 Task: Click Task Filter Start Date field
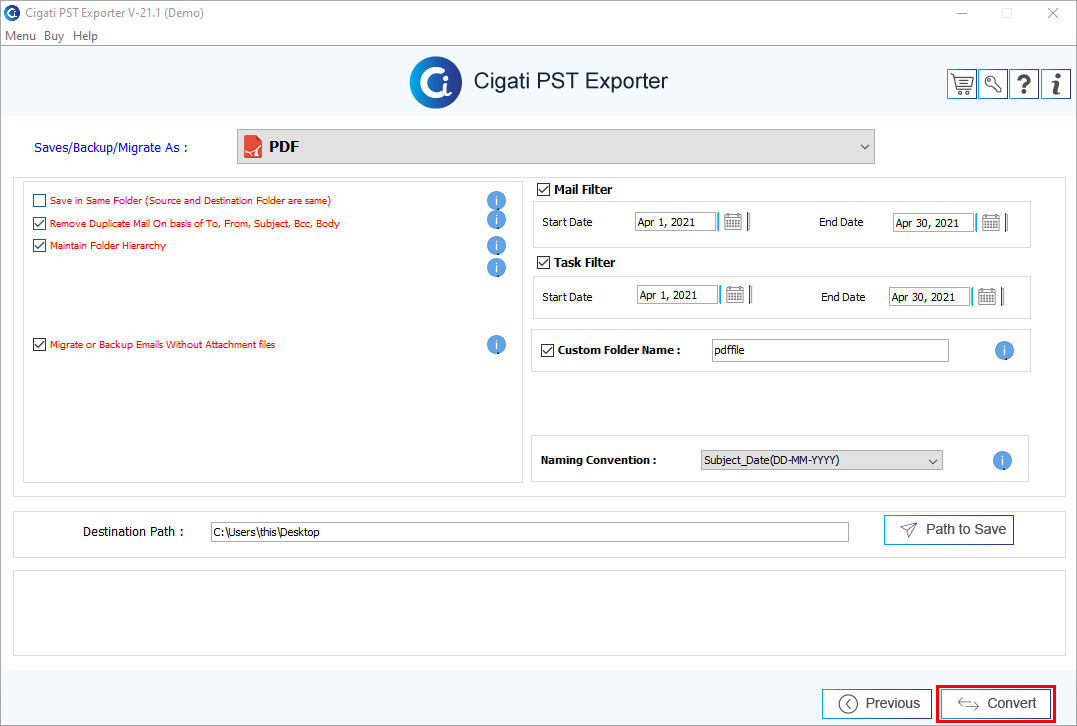[678, 295]
